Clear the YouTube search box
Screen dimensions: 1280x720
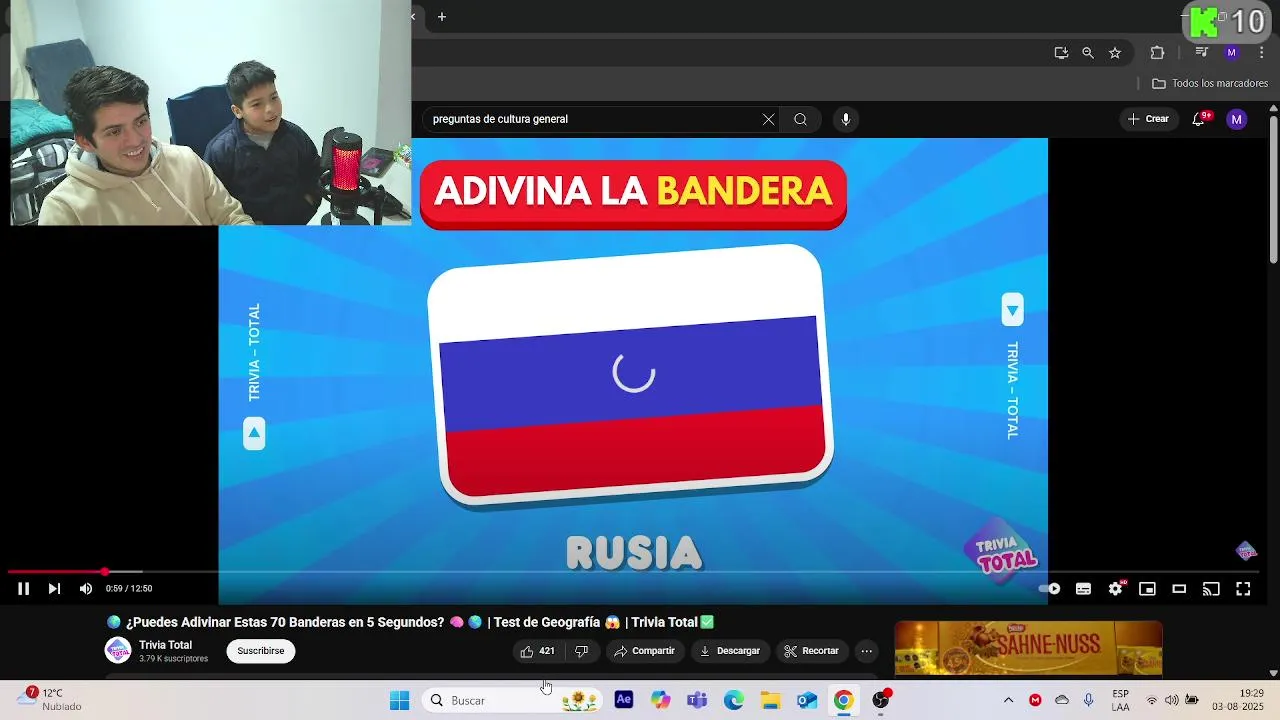point(768,119)
